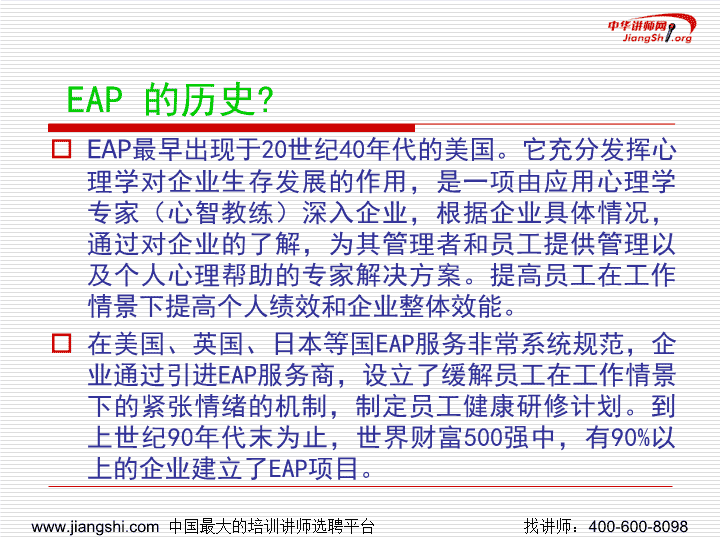Screen dimensions: 720x540
Task: Click the line '上的企业建立了EAP项目'
Action: (x=231, y=469)
